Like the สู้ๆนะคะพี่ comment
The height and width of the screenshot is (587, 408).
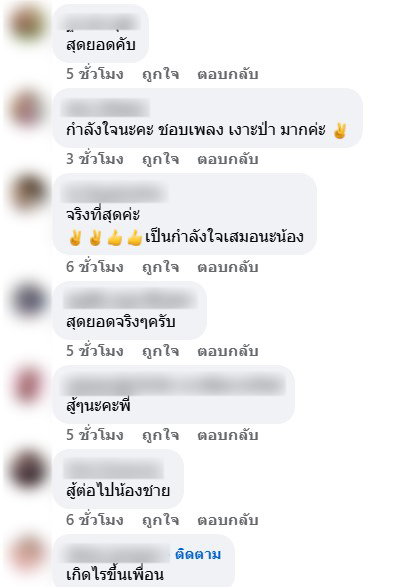pos(160,435)
